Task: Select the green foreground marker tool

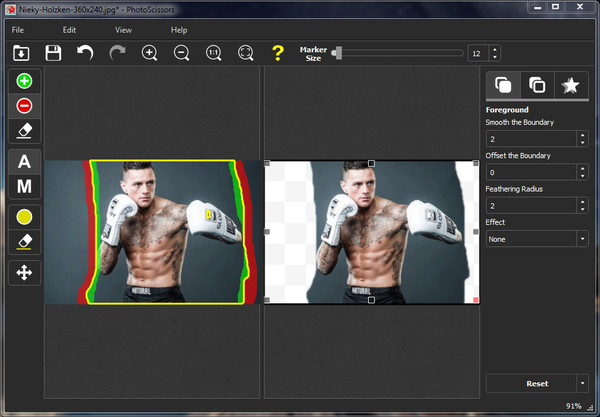Action: coord(24,81)
